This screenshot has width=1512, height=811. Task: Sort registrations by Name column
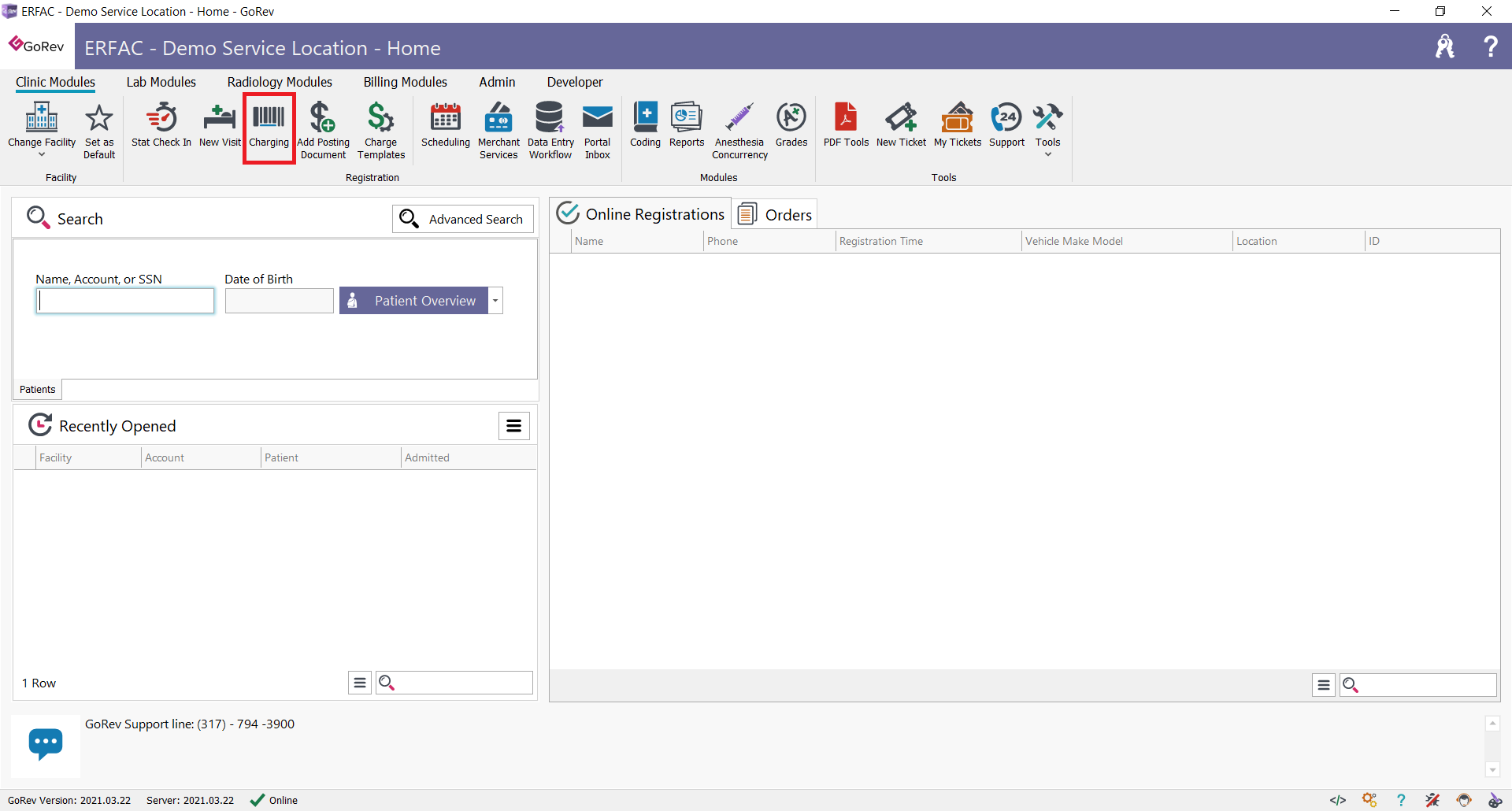coord(637,241)
